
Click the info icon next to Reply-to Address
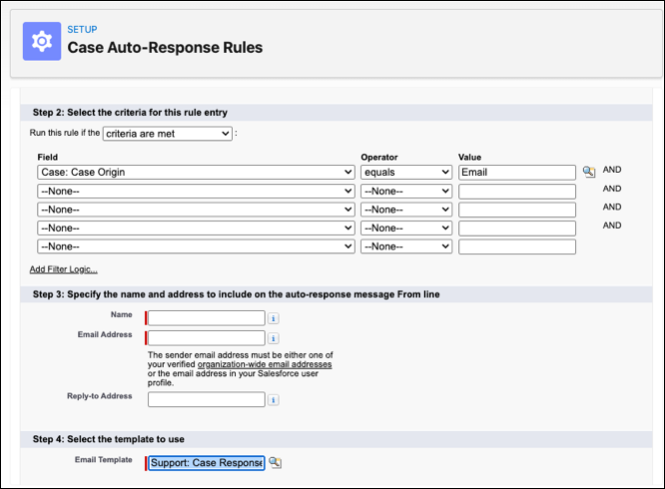pyautogui.click(x=274, y=400)
